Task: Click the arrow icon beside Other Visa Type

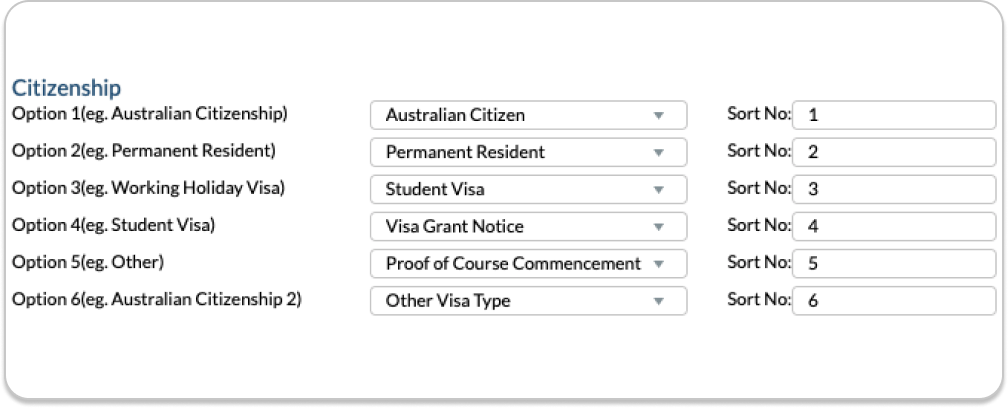Action: (x=658, y=300)
